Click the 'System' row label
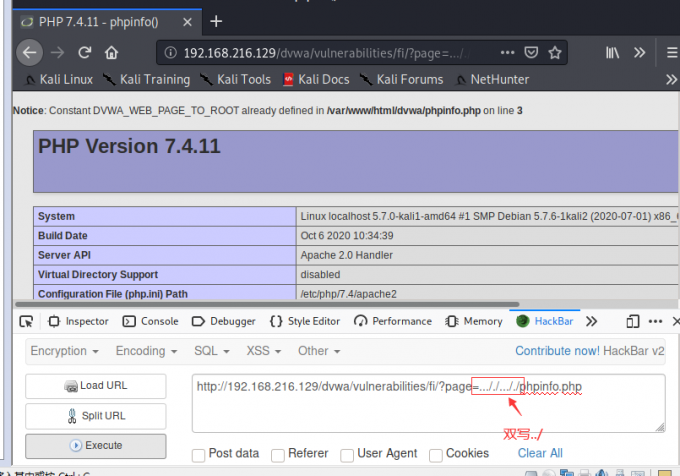The image size is (680, 476). coord(56,216)
